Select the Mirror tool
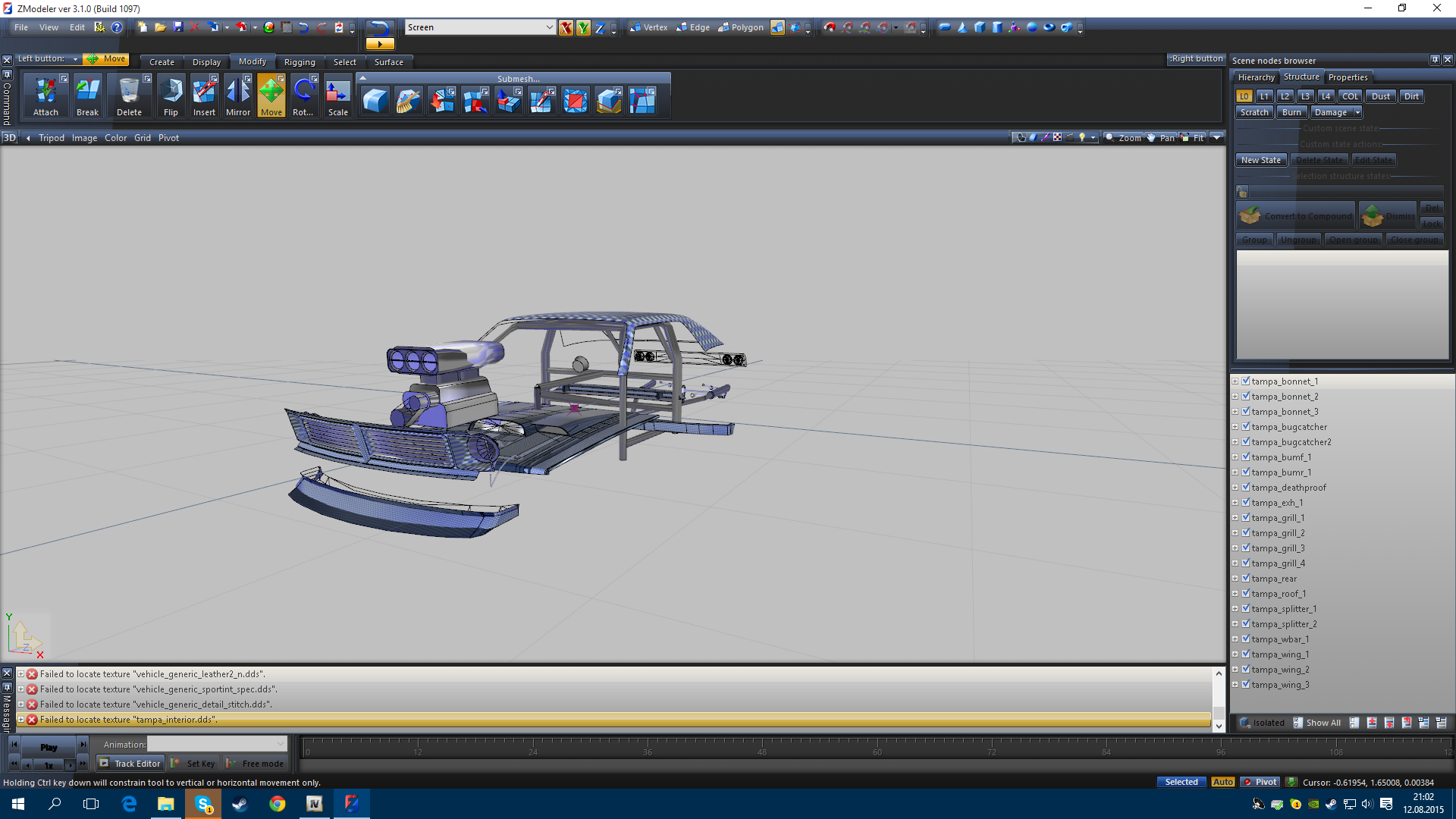 coord(238,96)
